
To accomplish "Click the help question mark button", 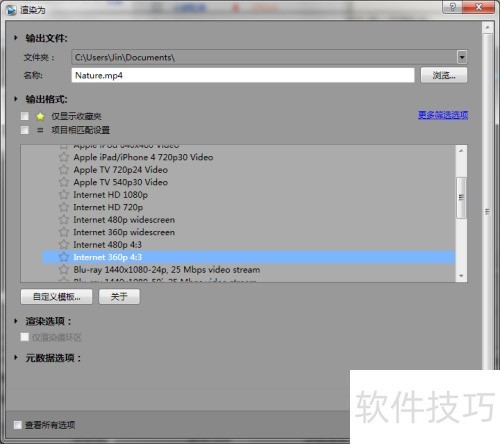I will click(453, 7).
